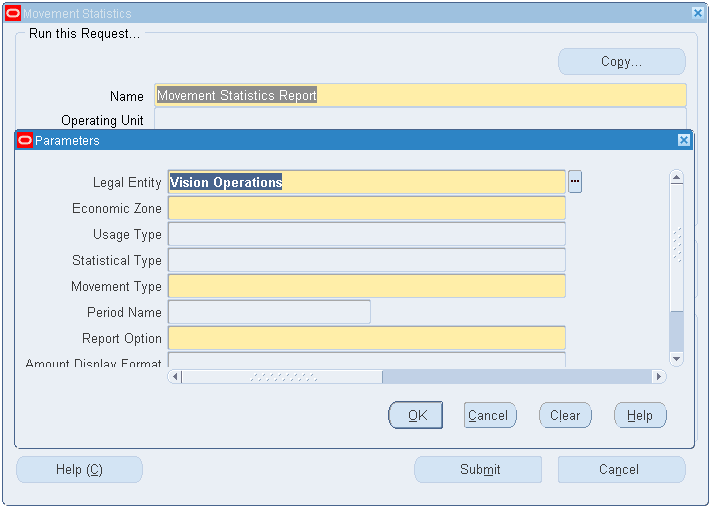Click Cancel in the Parameters dialog
Image resolution: width=711 pixels, height=509 pixels.
(490, 415)
